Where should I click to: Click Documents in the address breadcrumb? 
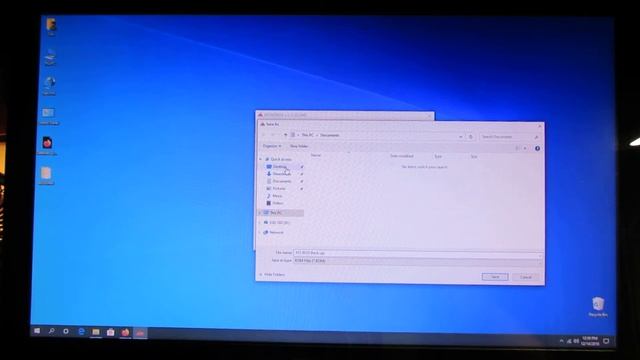329,135
